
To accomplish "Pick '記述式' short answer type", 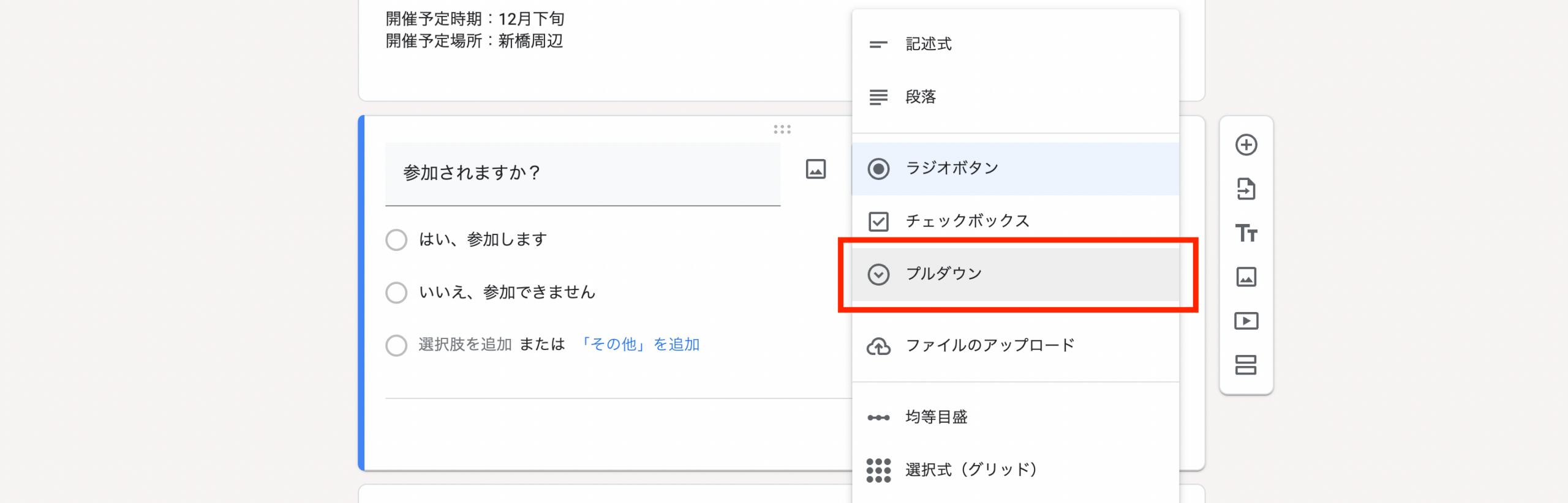I will [x=929, y=44].
